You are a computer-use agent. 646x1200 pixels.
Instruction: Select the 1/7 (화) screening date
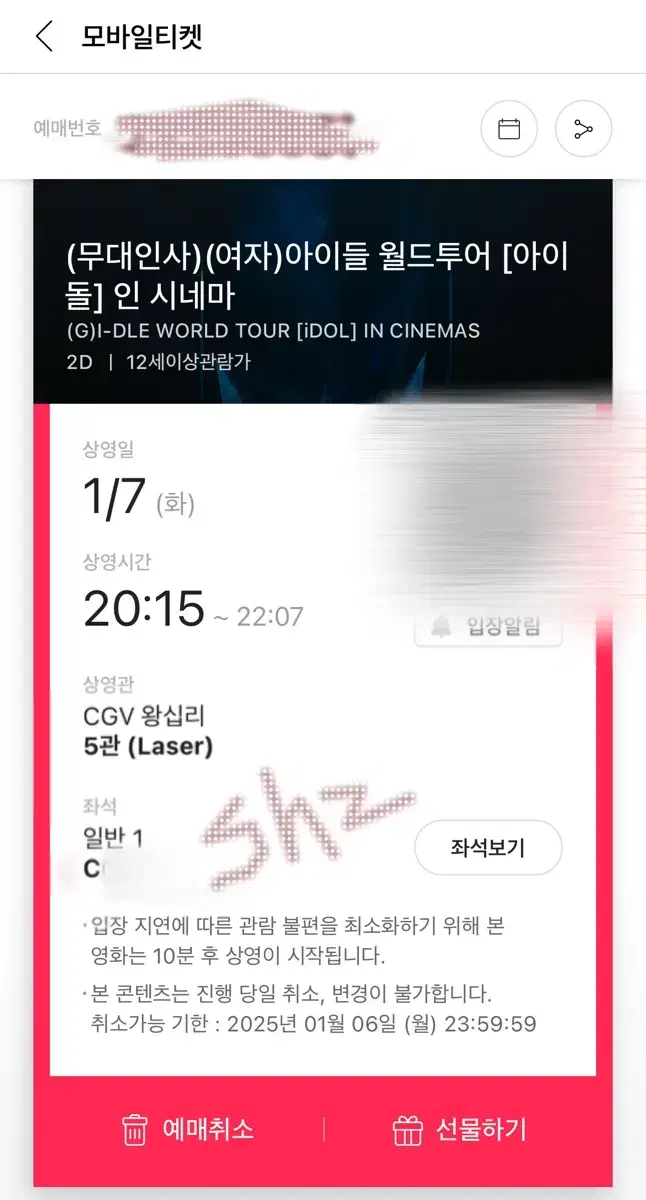(x=139, y=498)
